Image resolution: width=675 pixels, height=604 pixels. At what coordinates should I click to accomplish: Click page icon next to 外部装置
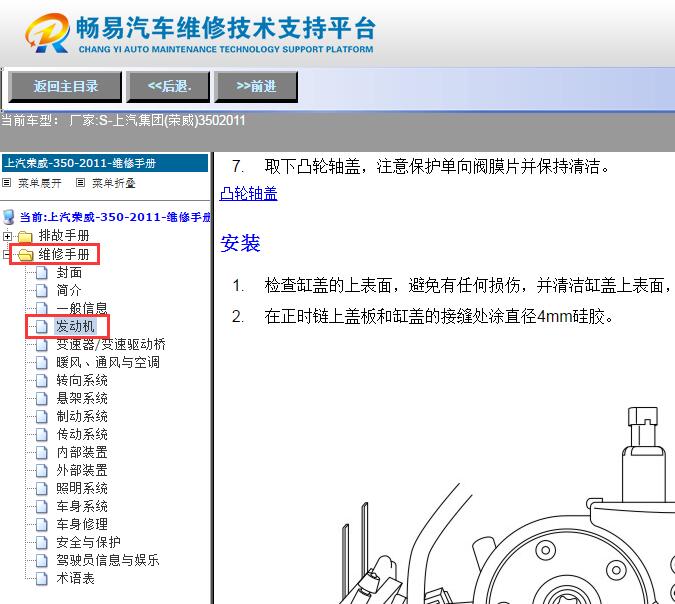coord(42,471)
